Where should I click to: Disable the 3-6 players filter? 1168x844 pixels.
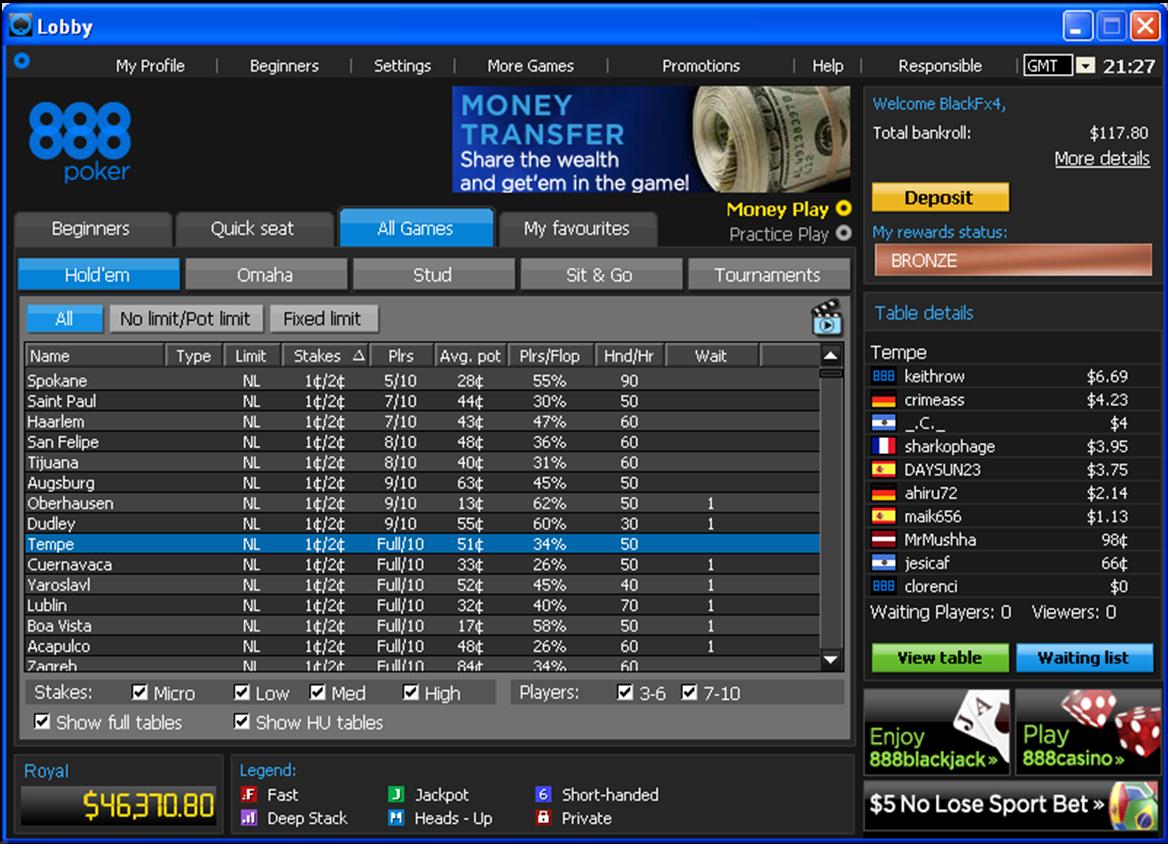click(626, 692)
